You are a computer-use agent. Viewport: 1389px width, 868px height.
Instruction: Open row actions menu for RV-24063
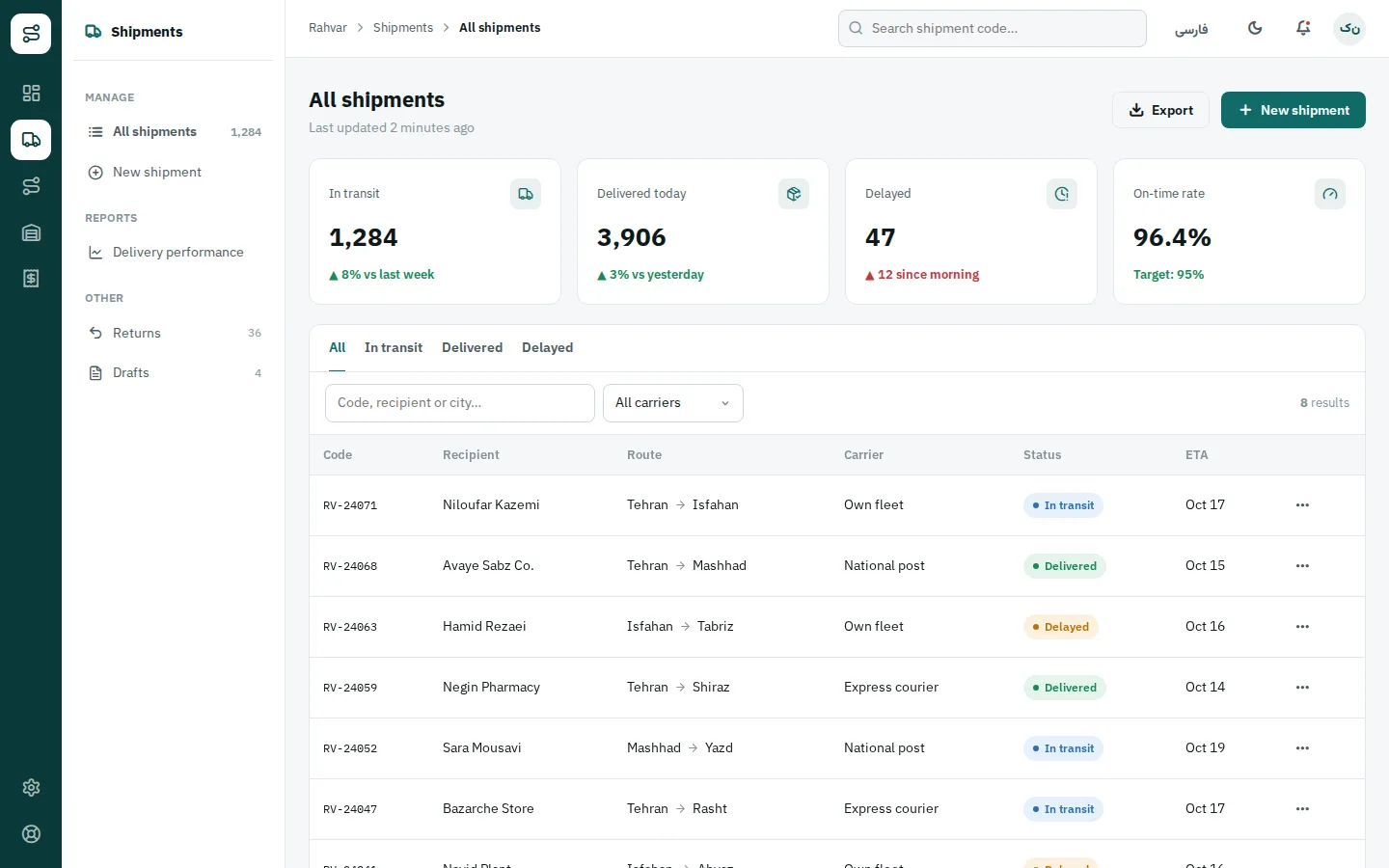1303,627
